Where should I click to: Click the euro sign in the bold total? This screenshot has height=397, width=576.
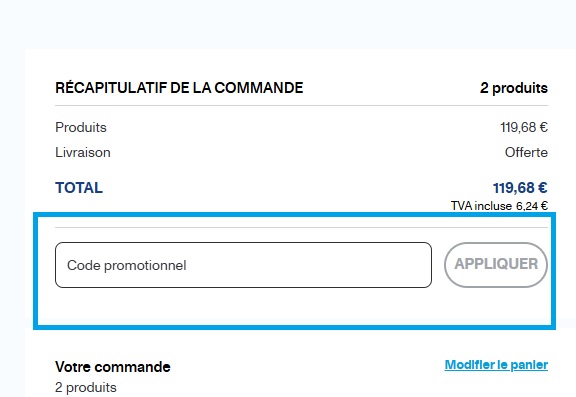[543, 188]
